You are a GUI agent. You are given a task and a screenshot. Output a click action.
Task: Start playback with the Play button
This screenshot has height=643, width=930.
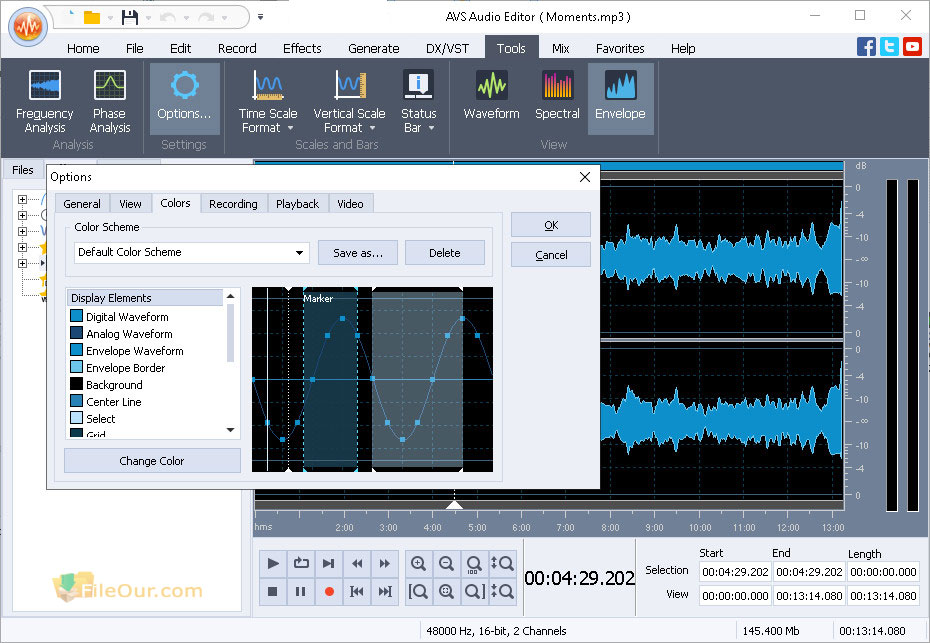point(273,563)
